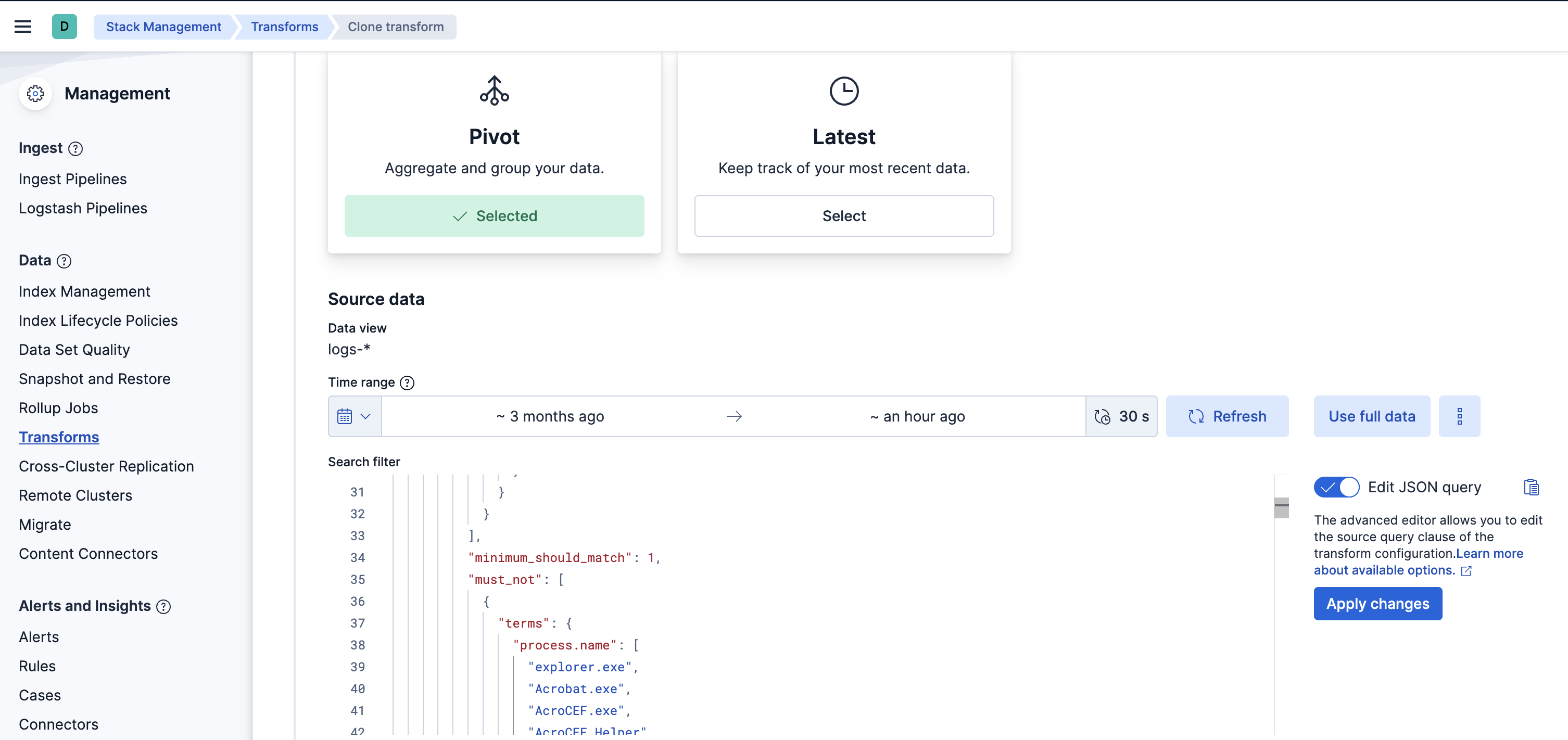
Task: Open Index Management in sidebar
Action: click(84, 291)
